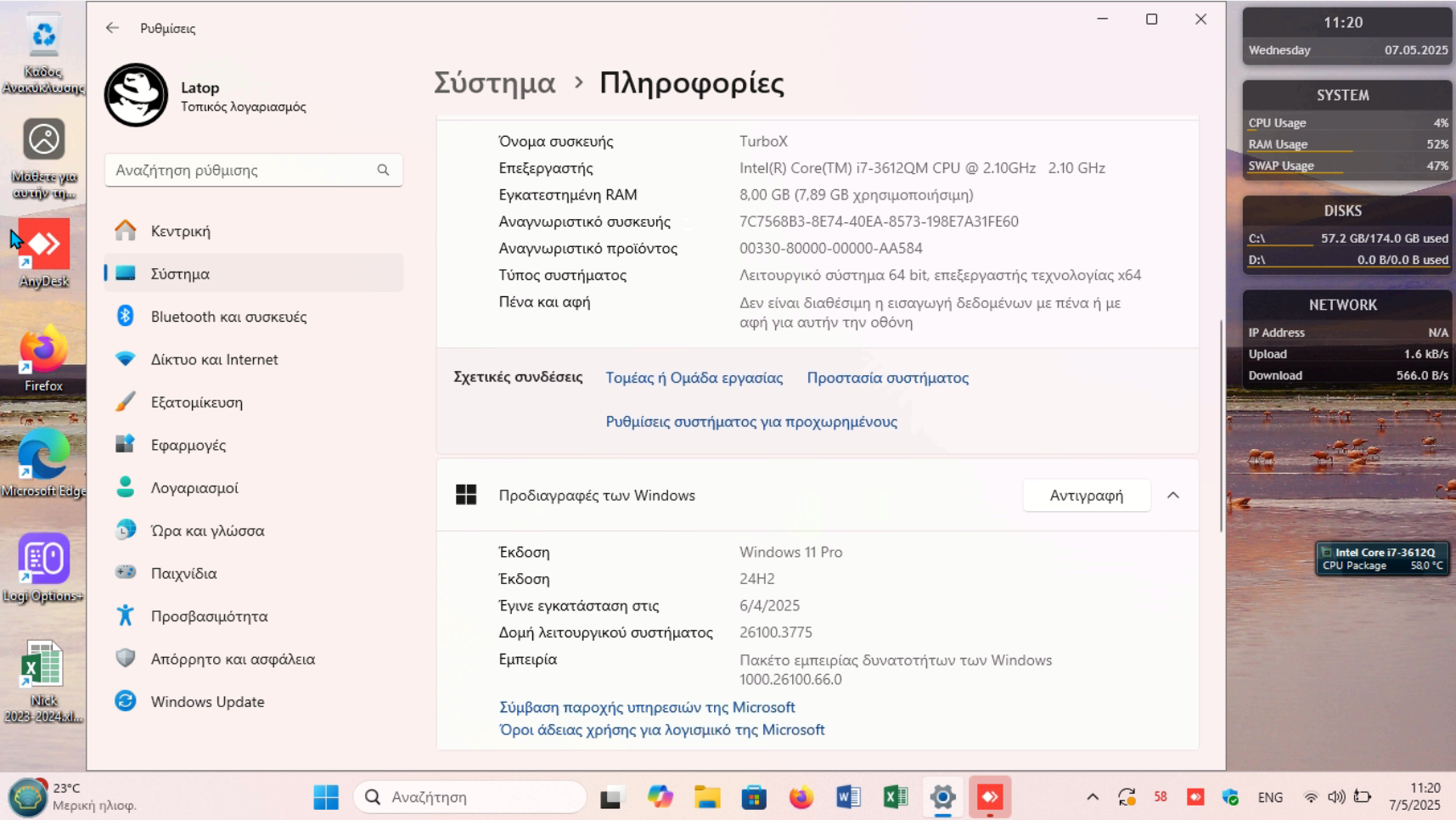Open Bluetooth και συσκευές settings

tap(254, 317)
